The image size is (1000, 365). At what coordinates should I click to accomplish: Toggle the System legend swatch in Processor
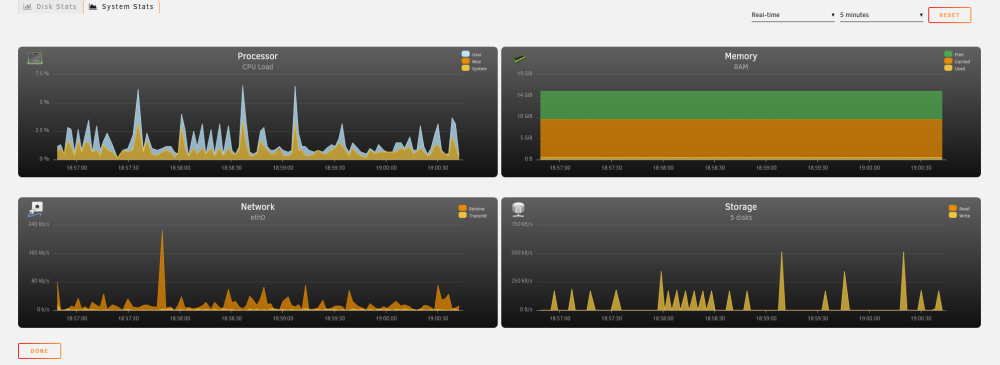pos(465,68)
